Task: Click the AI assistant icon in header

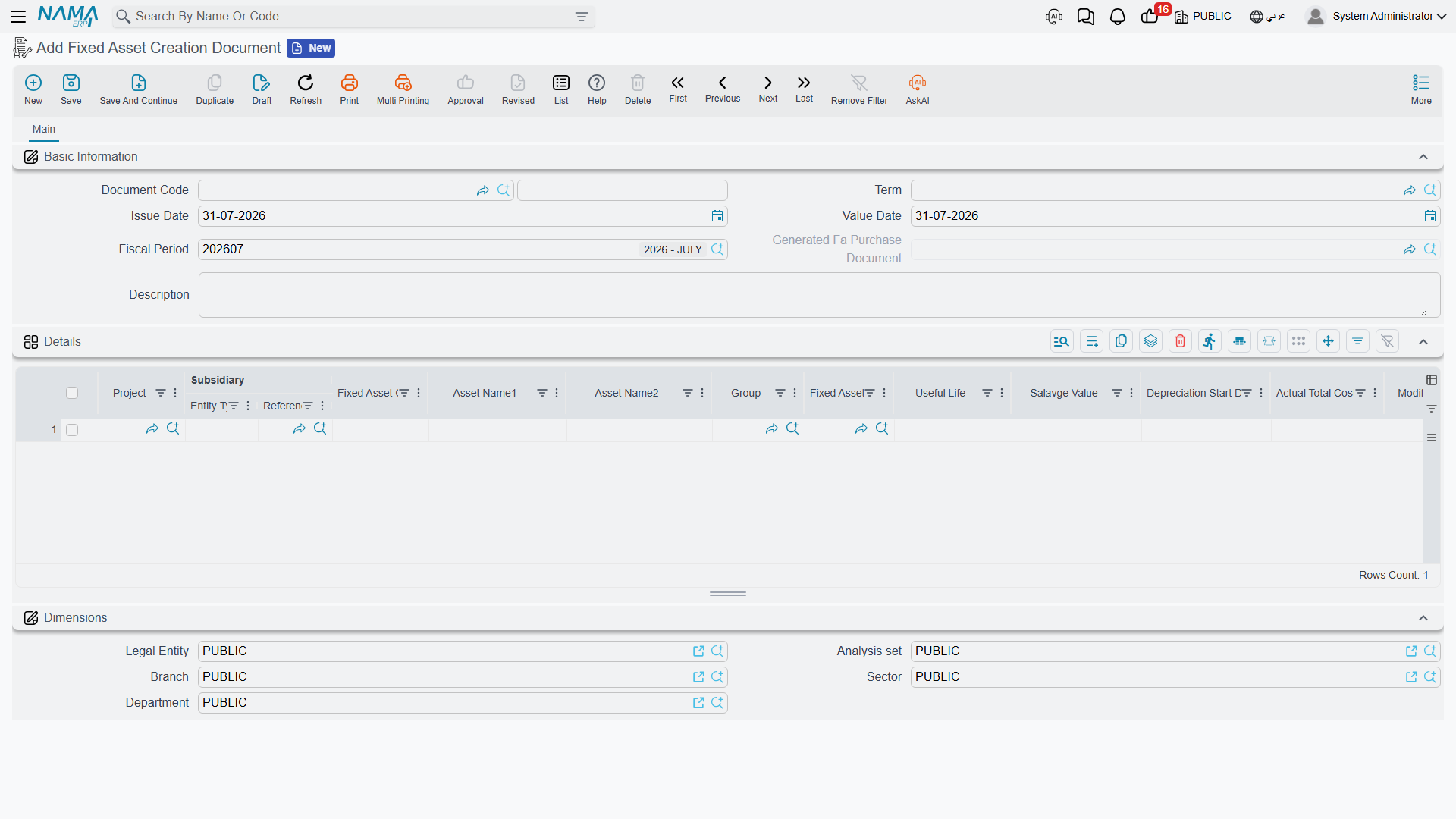Action: pos(1054,17)
